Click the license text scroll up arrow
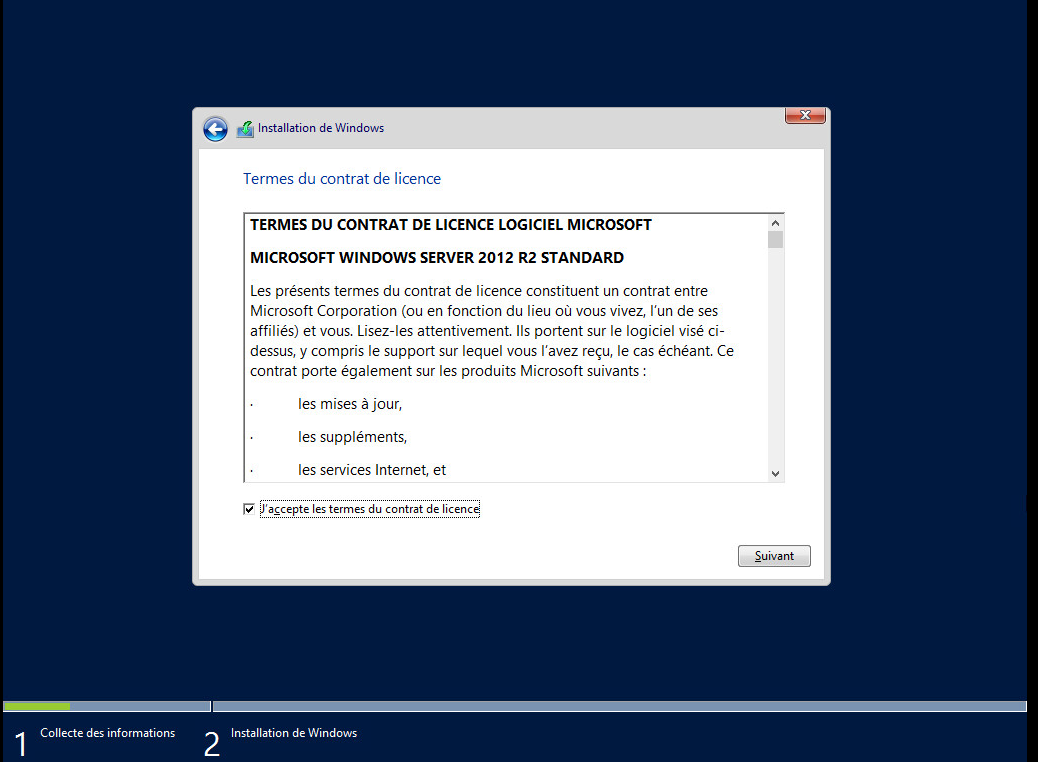Image resolution: width=1038 pixels, height=762 pixels. click(775, 223)
